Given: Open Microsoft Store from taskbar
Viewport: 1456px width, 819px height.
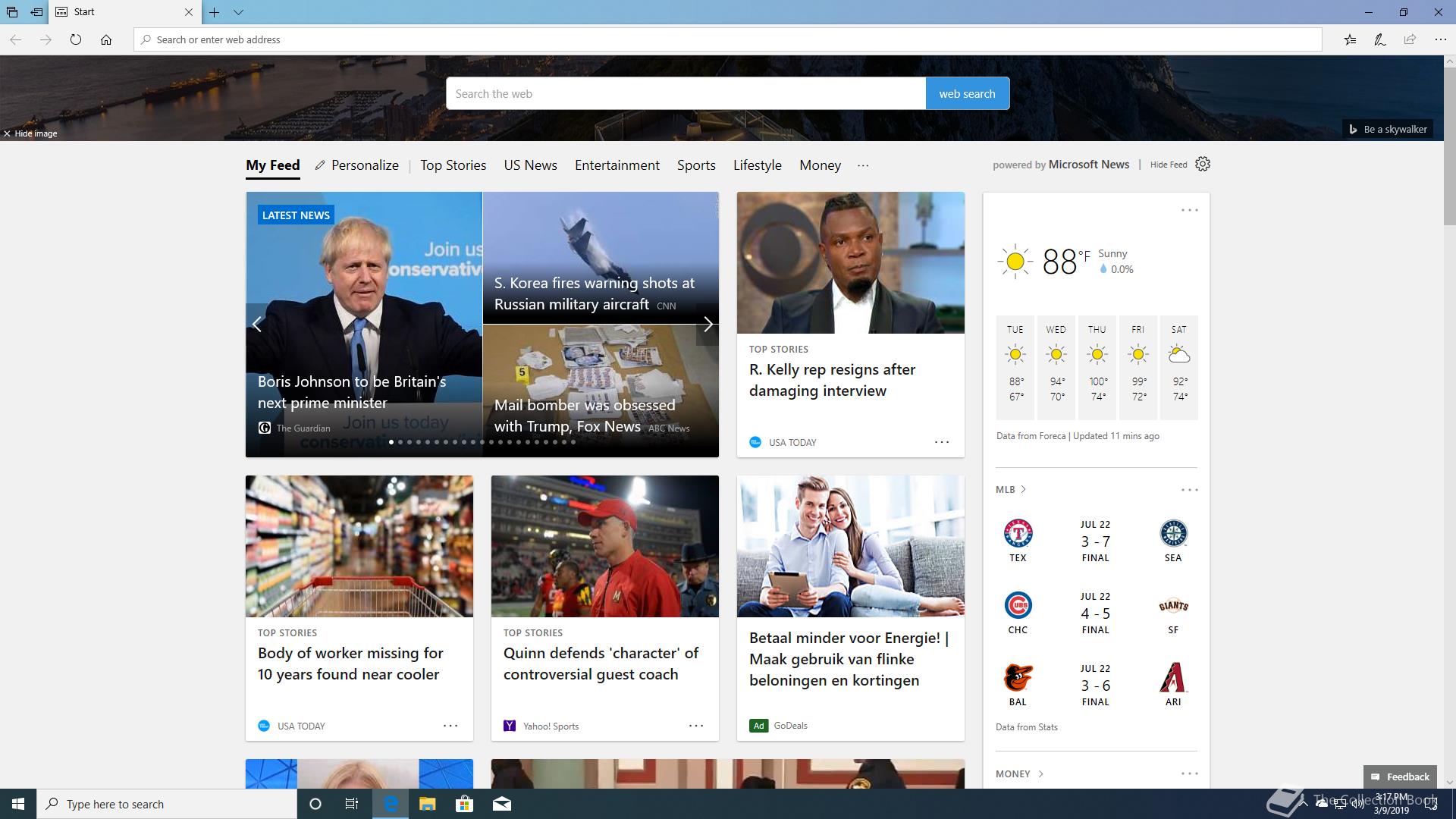Looking at the screenshot, I should click(464, 804).
